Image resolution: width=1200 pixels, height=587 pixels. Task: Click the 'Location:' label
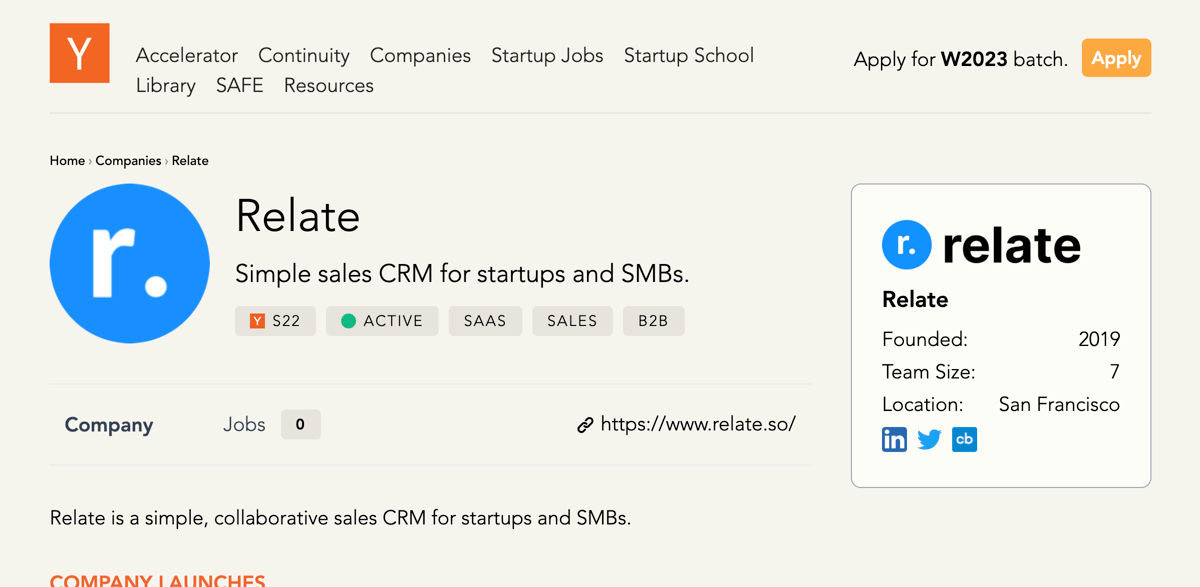(x=922, y=404)
